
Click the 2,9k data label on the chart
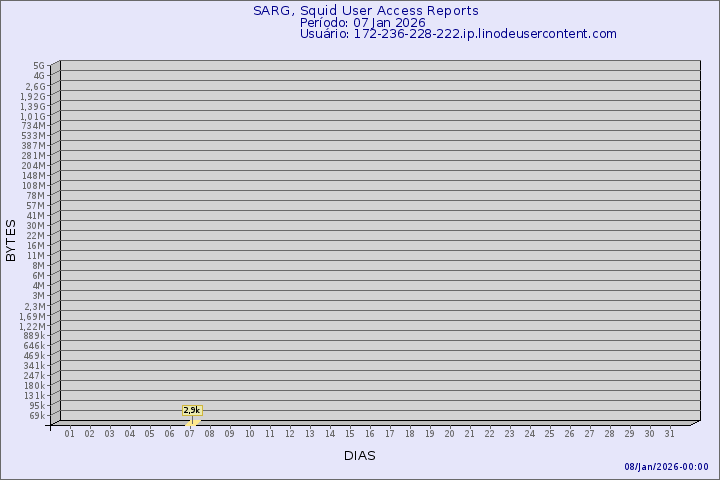pos(192,410)
